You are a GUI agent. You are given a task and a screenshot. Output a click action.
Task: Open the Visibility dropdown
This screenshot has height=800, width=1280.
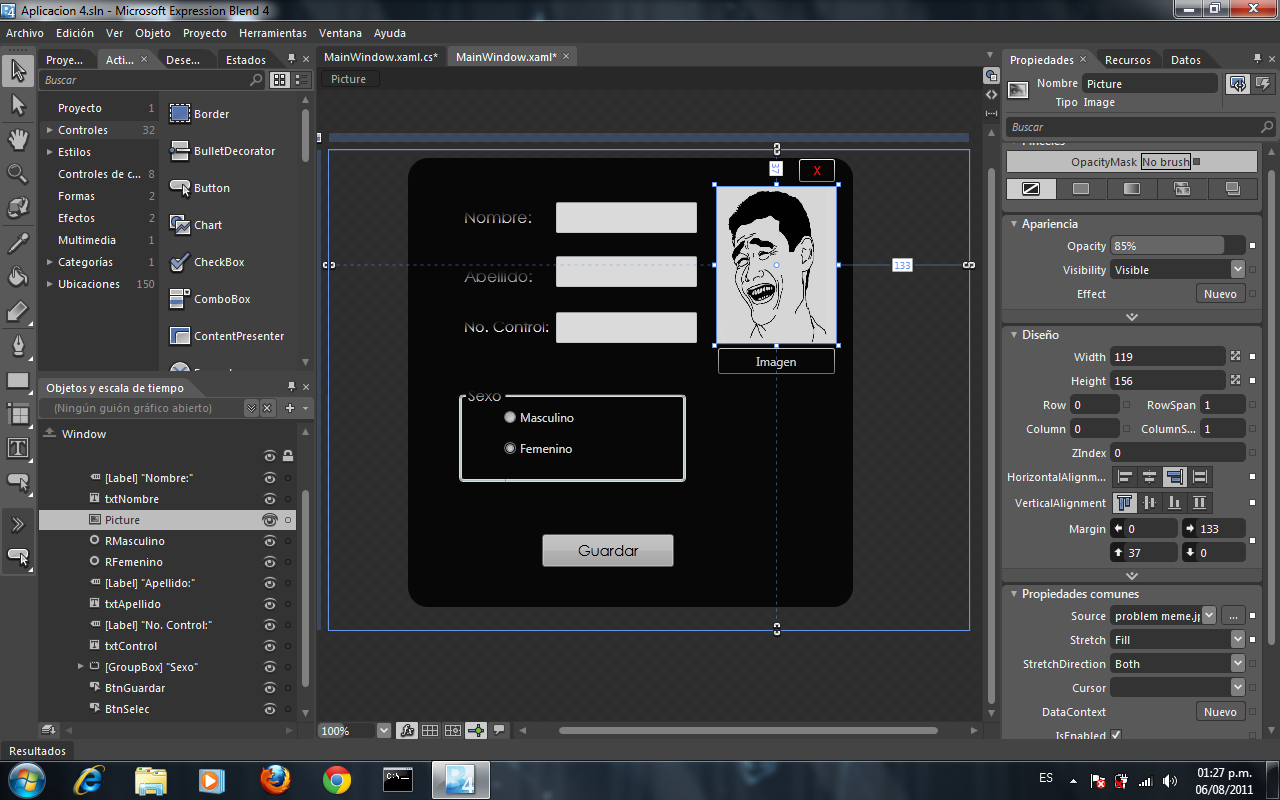1238,270
